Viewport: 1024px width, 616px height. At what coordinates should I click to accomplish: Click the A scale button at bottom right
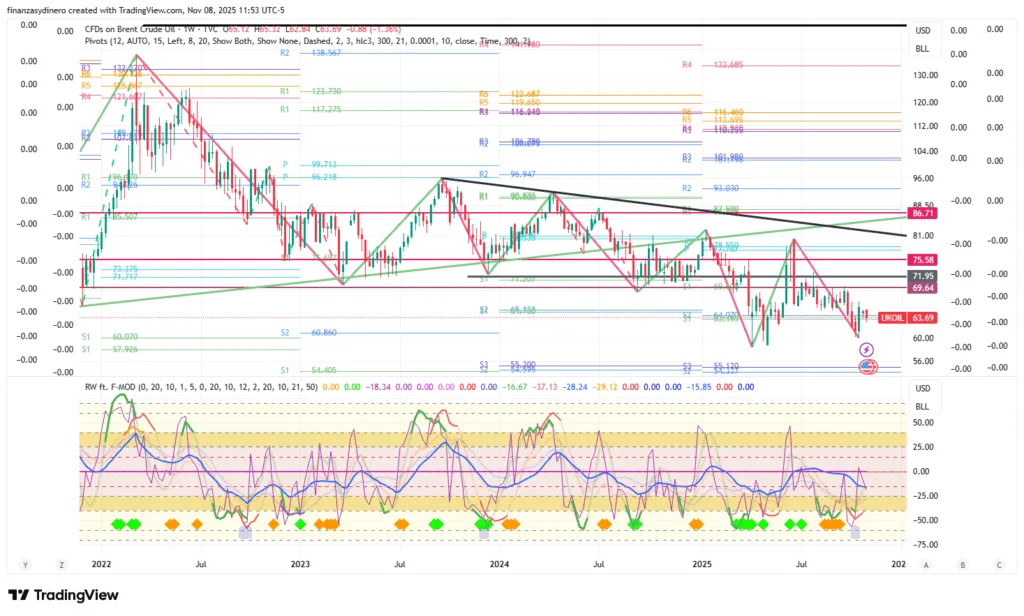[926, 565]
